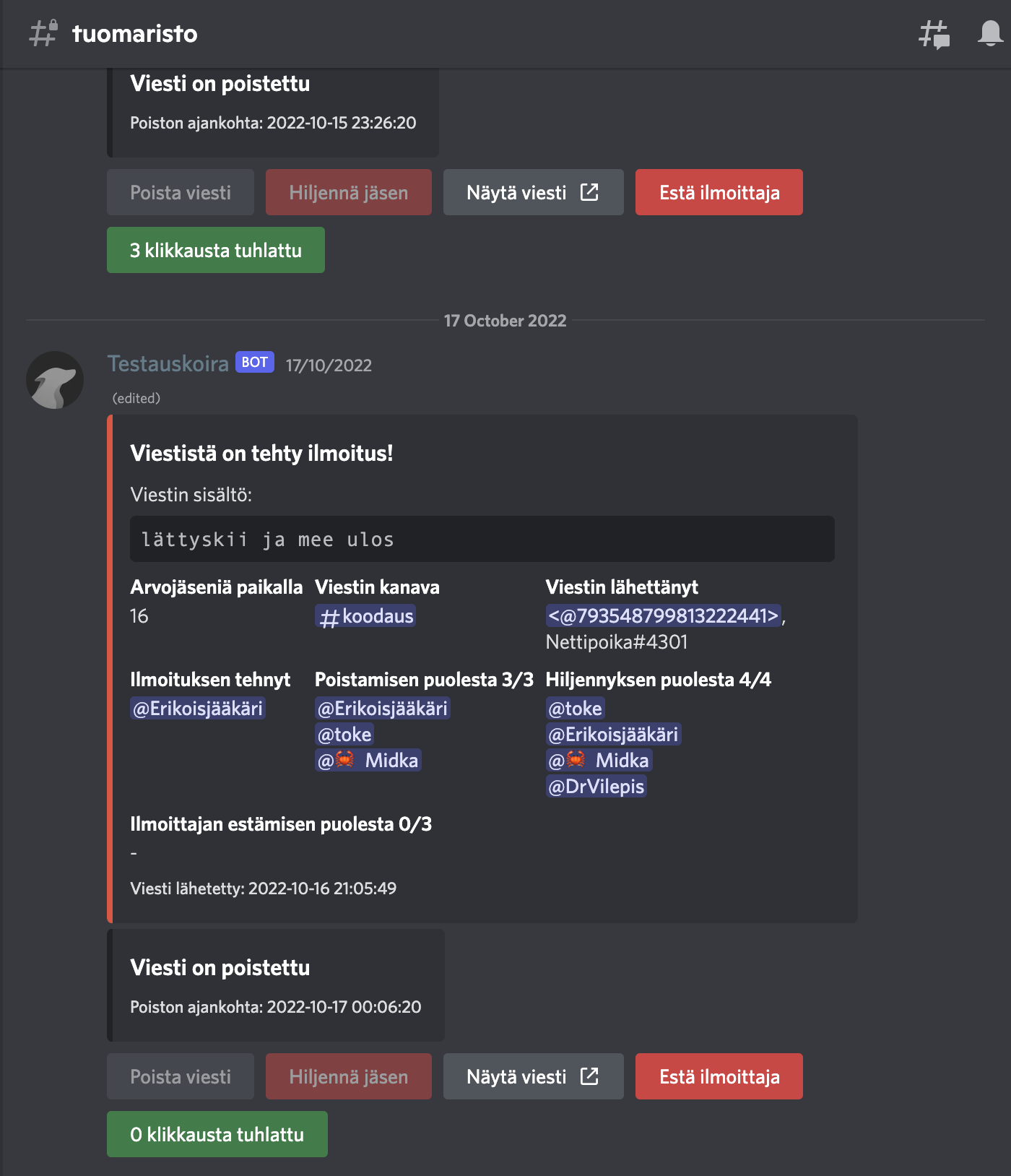Click the locked channel hash icon
Screen dimensions: 1011x1176
[x=43, y=33]
